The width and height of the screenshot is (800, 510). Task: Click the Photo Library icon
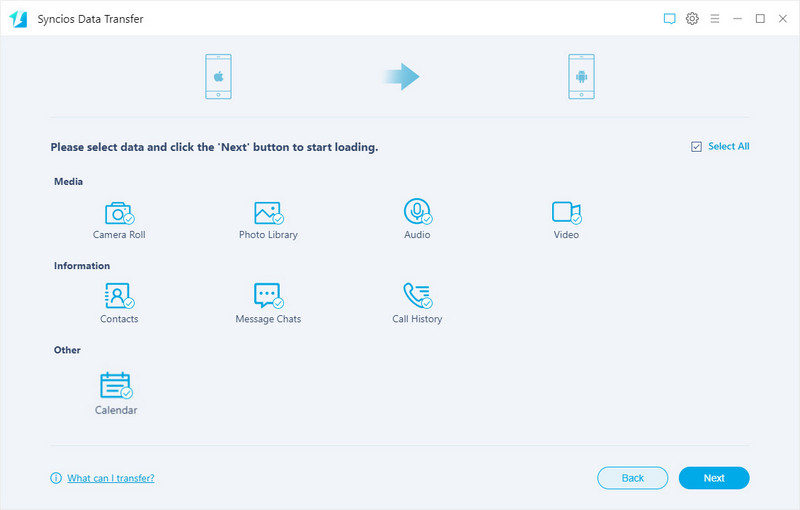point(267,212)
